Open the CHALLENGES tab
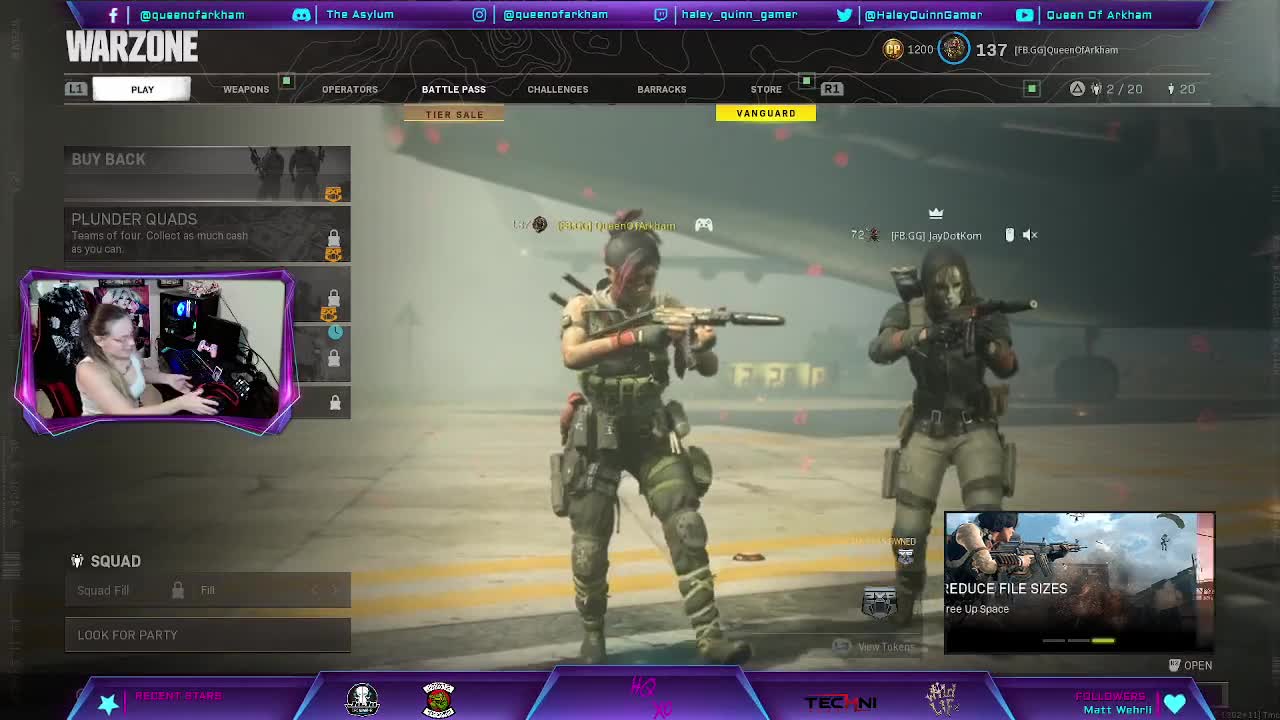This screenshot has height=720, width=1280. pyautogui.click(x=558, y=89)
